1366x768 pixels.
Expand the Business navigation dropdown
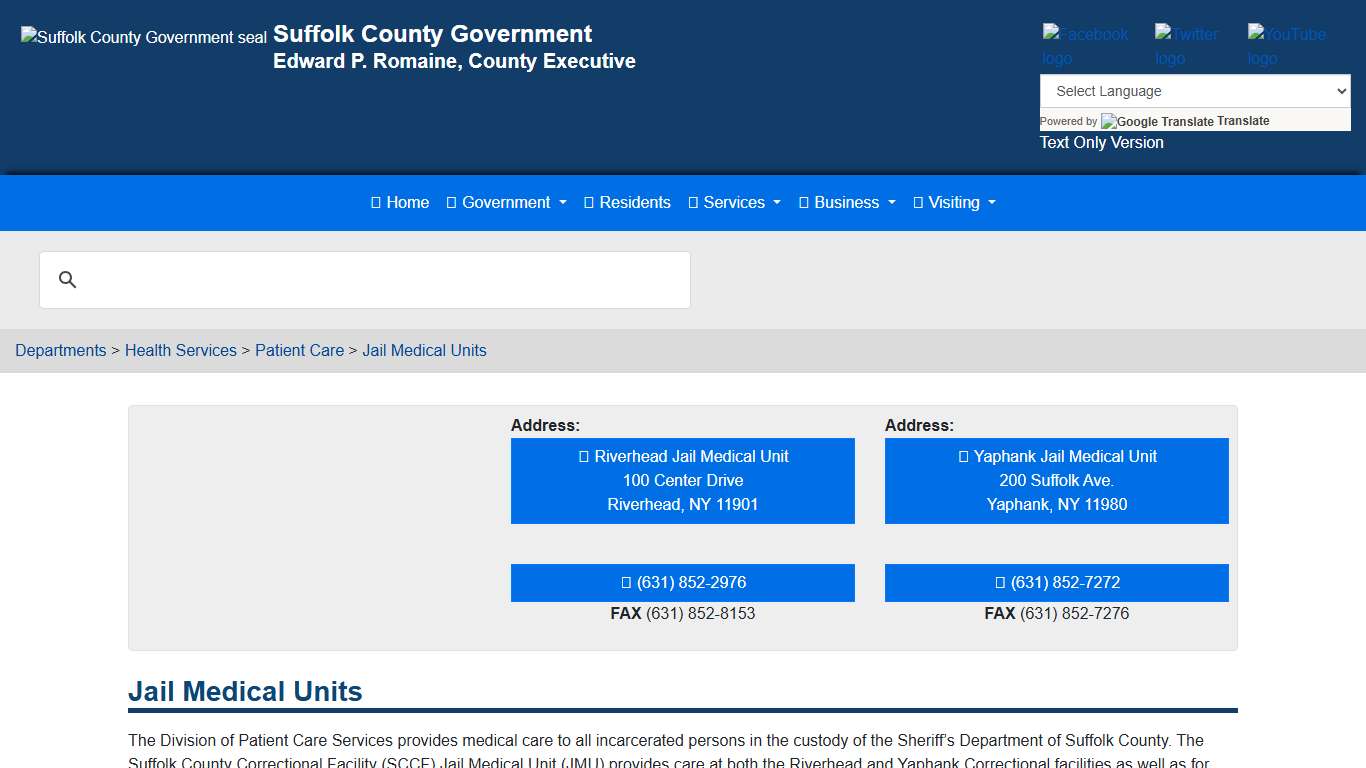(x=847, y=203)
